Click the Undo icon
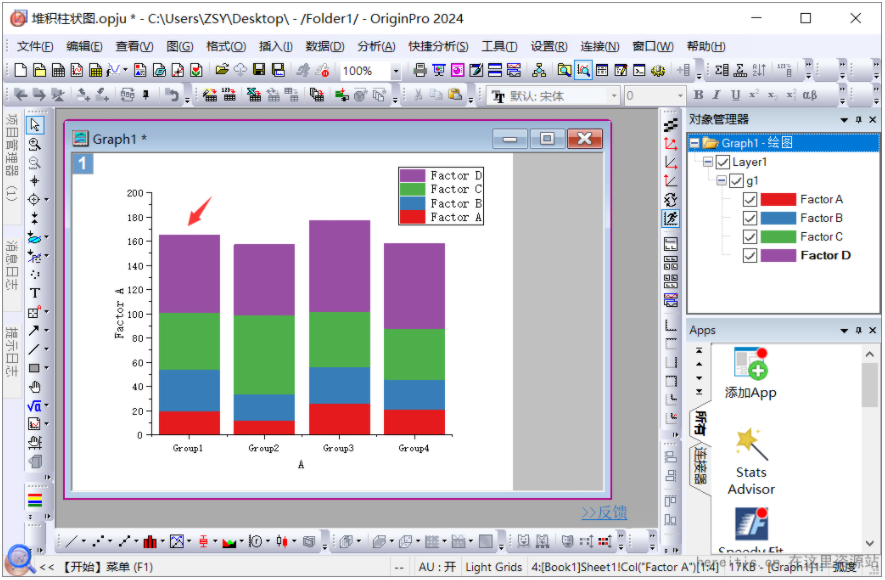 point(172,95)
